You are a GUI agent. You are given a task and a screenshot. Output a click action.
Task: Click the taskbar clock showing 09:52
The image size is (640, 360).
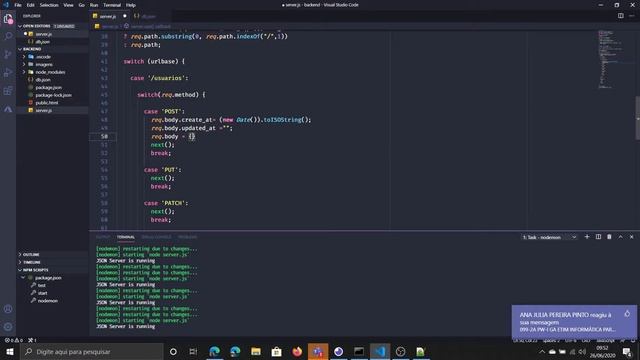pos(602,351)
